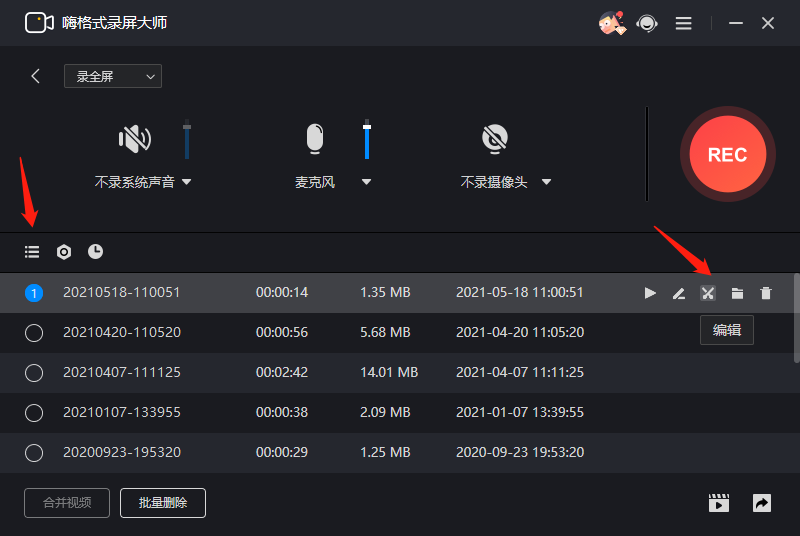
Task: Open the scheduled recording clock icon
Action: [x=95, y=251]
